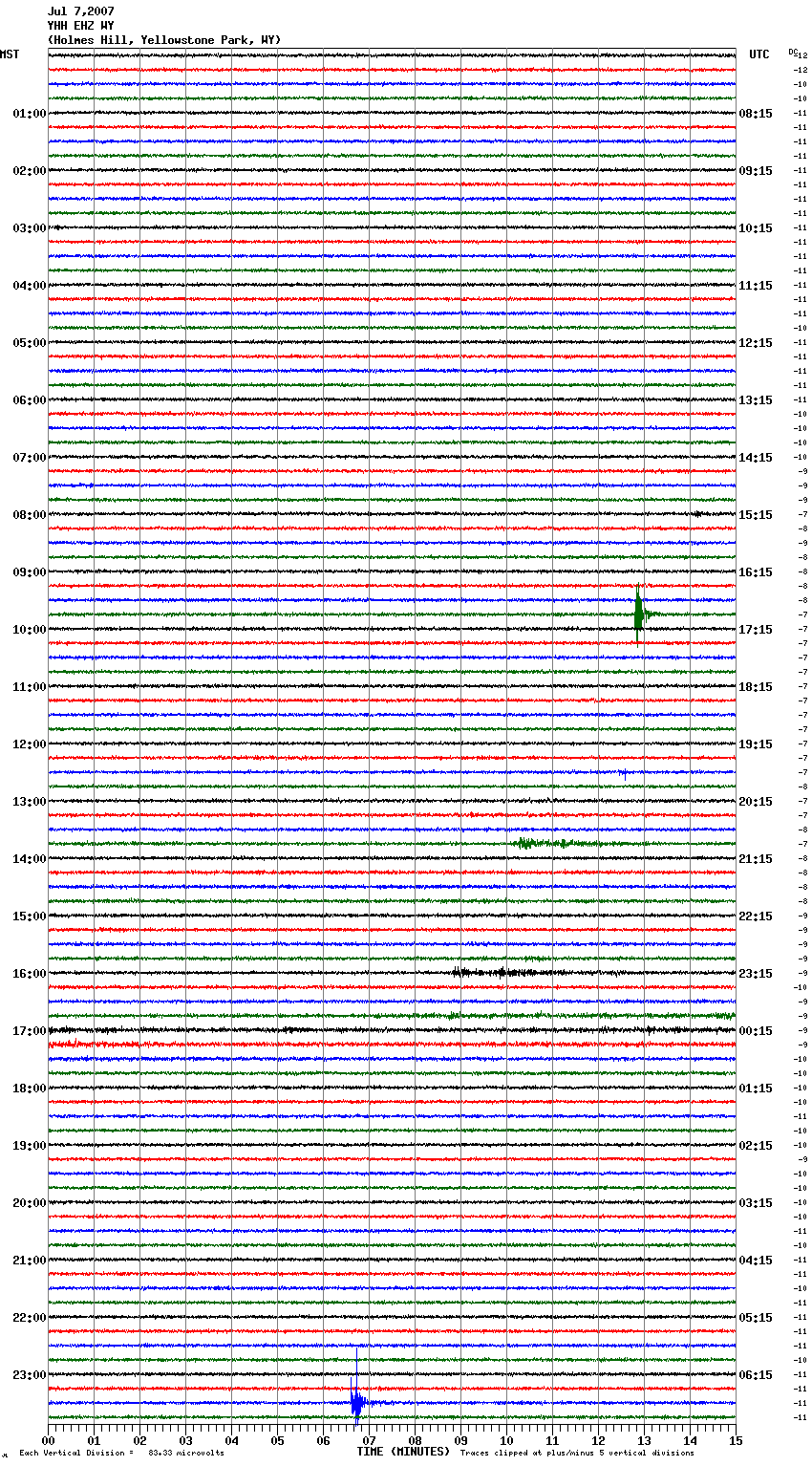Image resolution: width=812 pixels, height=1466 pixels.
Task: Click the 15:15 UTC time label
Action: coord(756,515)
